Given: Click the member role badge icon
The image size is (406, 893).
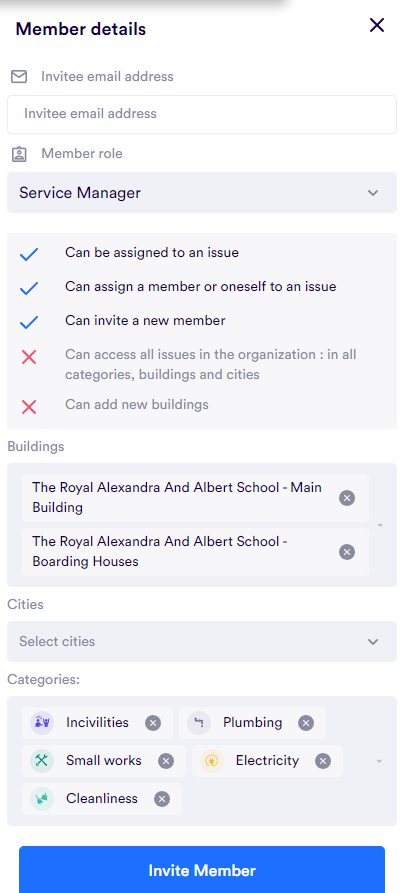Looking at the screenshot, I should (19, 154).
